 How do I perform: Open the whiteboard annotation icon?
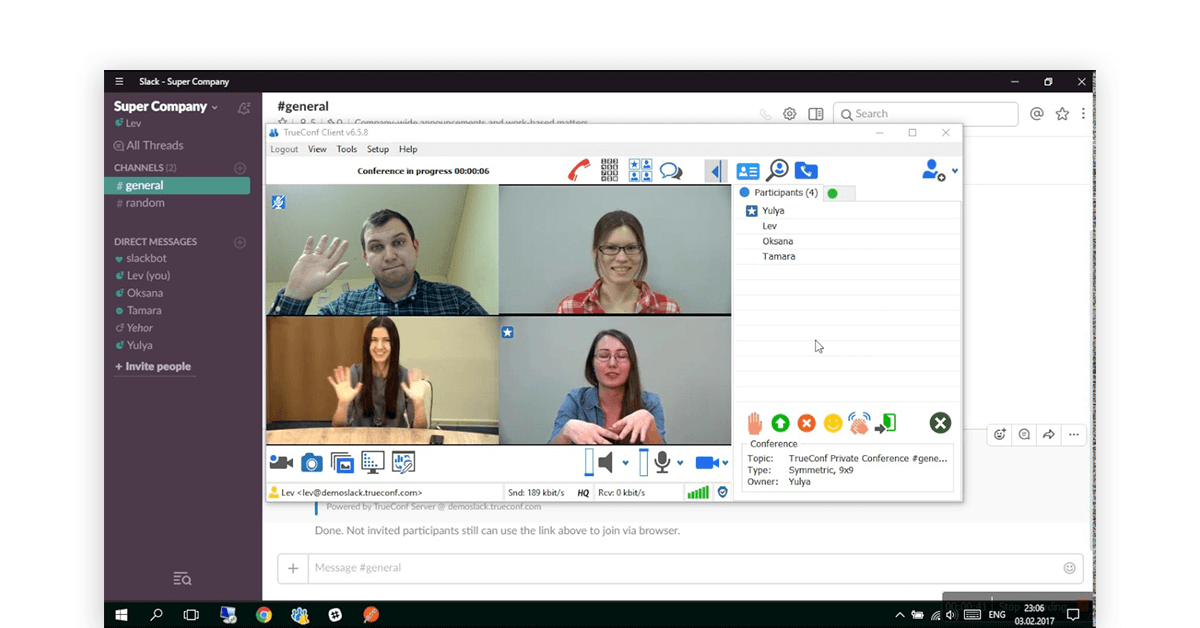403,462
